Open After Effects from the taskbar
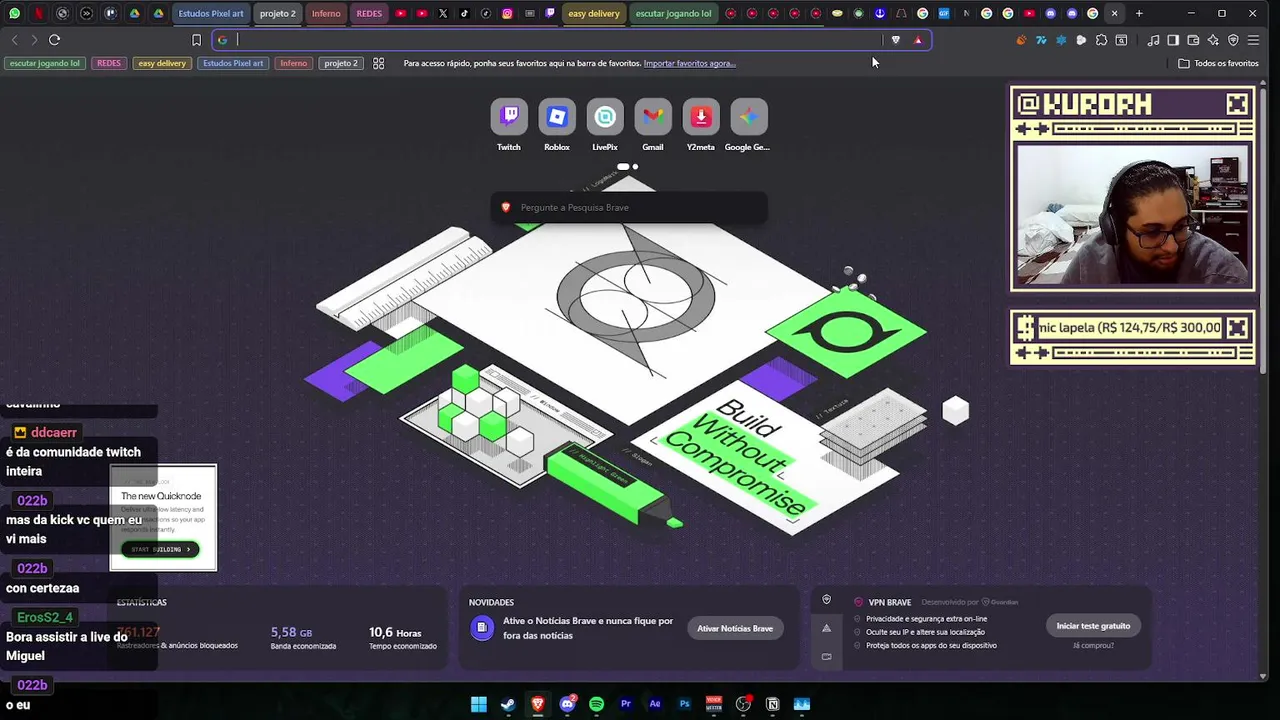1280x720 pixels. click(x=655, y=704)
